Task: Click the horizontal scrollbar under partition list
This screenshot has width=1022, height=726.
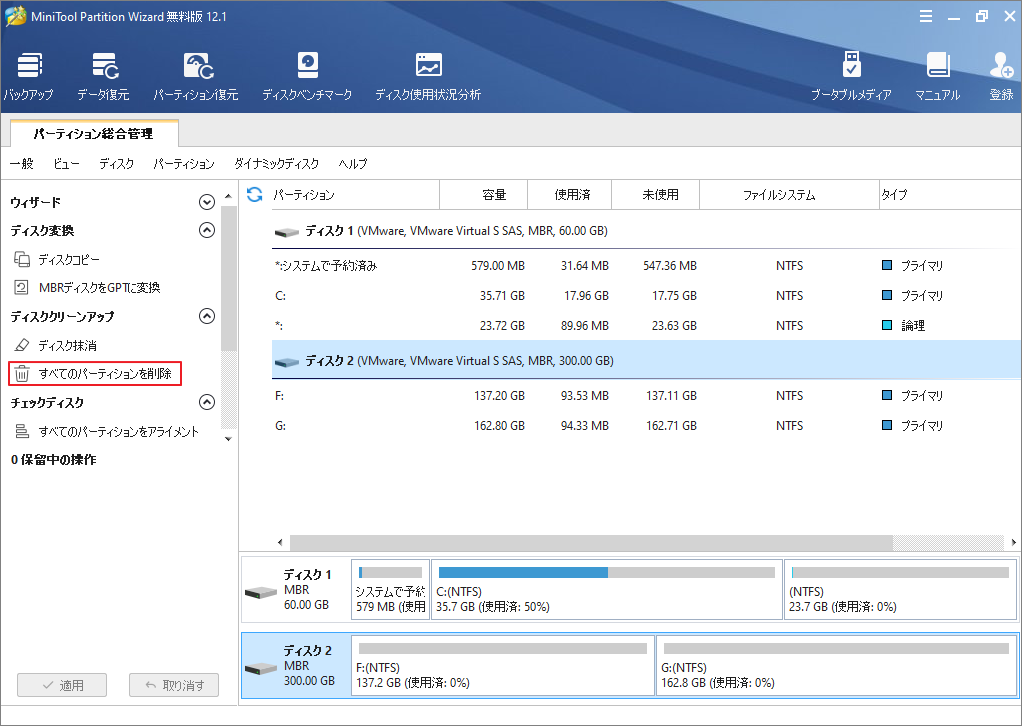Action: coord(591,542)
